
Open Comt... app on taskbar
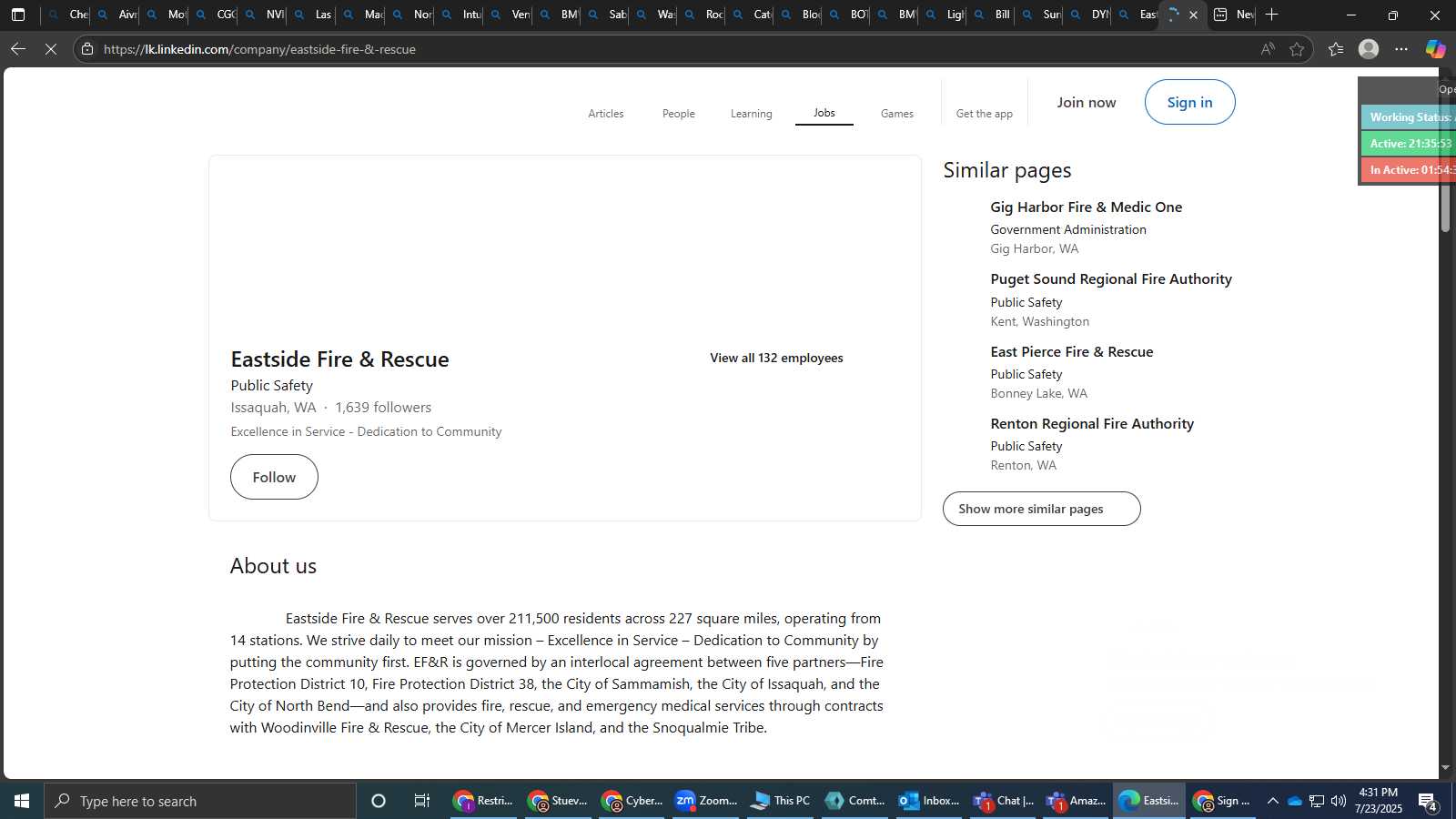854,801
